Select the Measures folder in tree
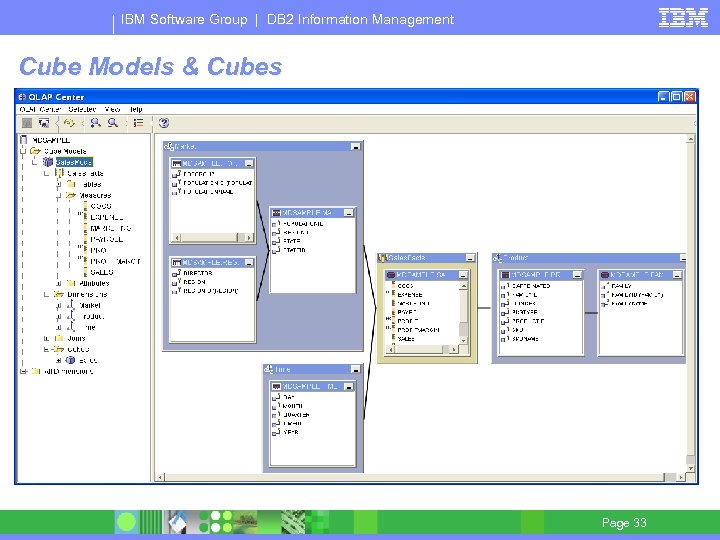Image resolution: width=720 pixels, height=540 pixels. (95, 195)
